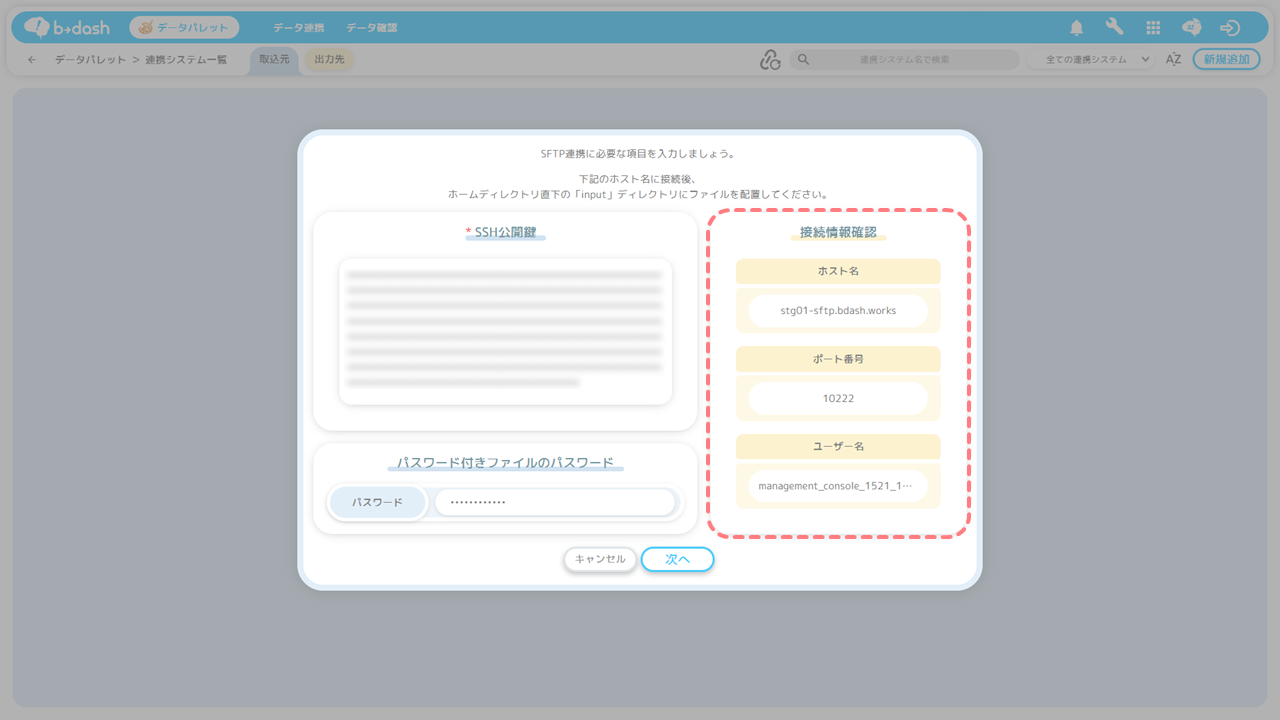Click the データパレット button in header
1280x720 pixels.
point(184,28)
